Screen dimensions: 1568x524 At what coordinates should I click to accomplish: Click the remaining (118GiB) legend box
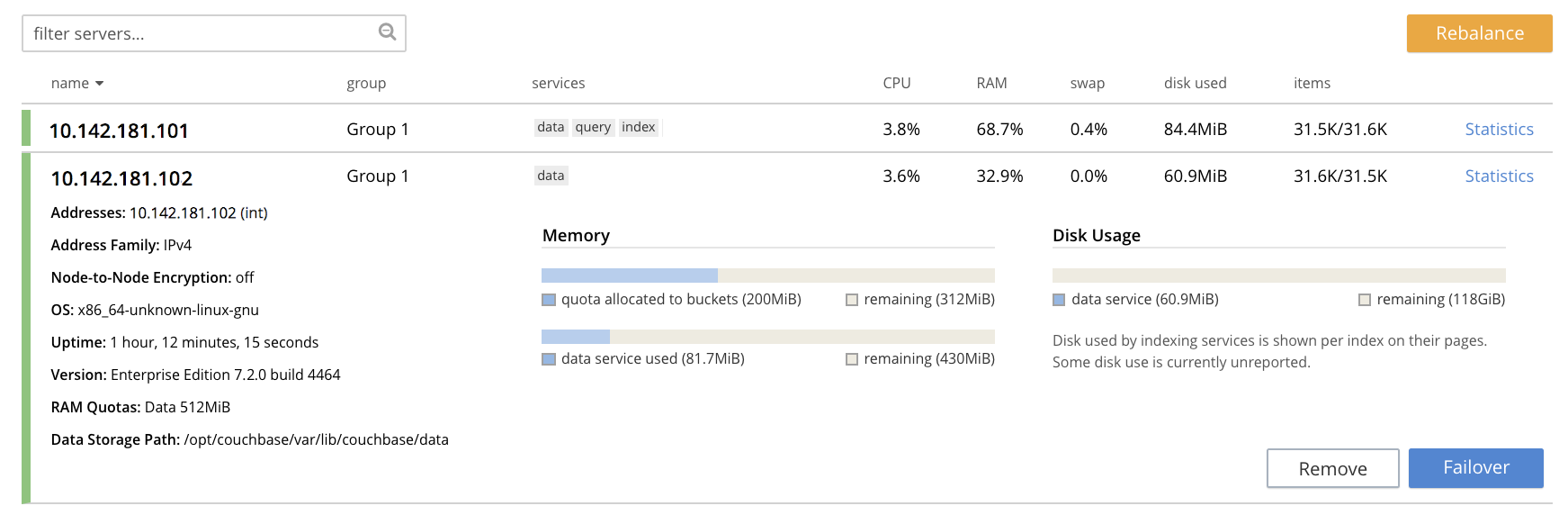(1365, 300)
